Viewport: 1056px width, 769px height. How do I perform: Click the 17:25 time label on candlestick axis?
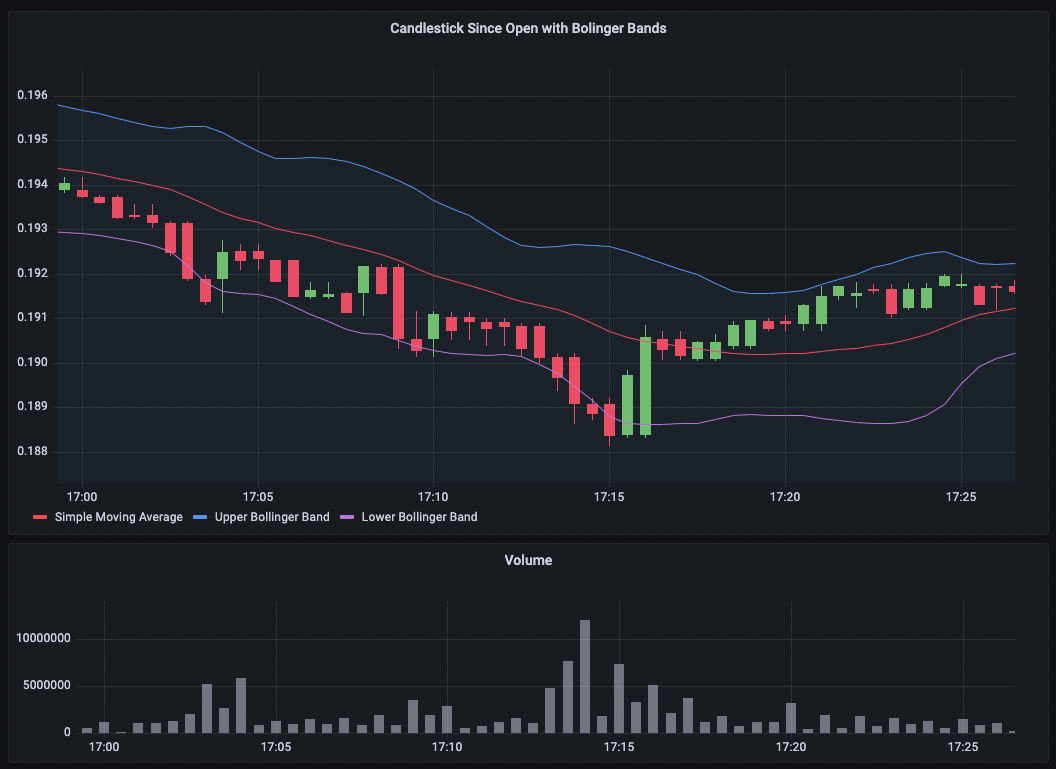click(x=961, y=496)
